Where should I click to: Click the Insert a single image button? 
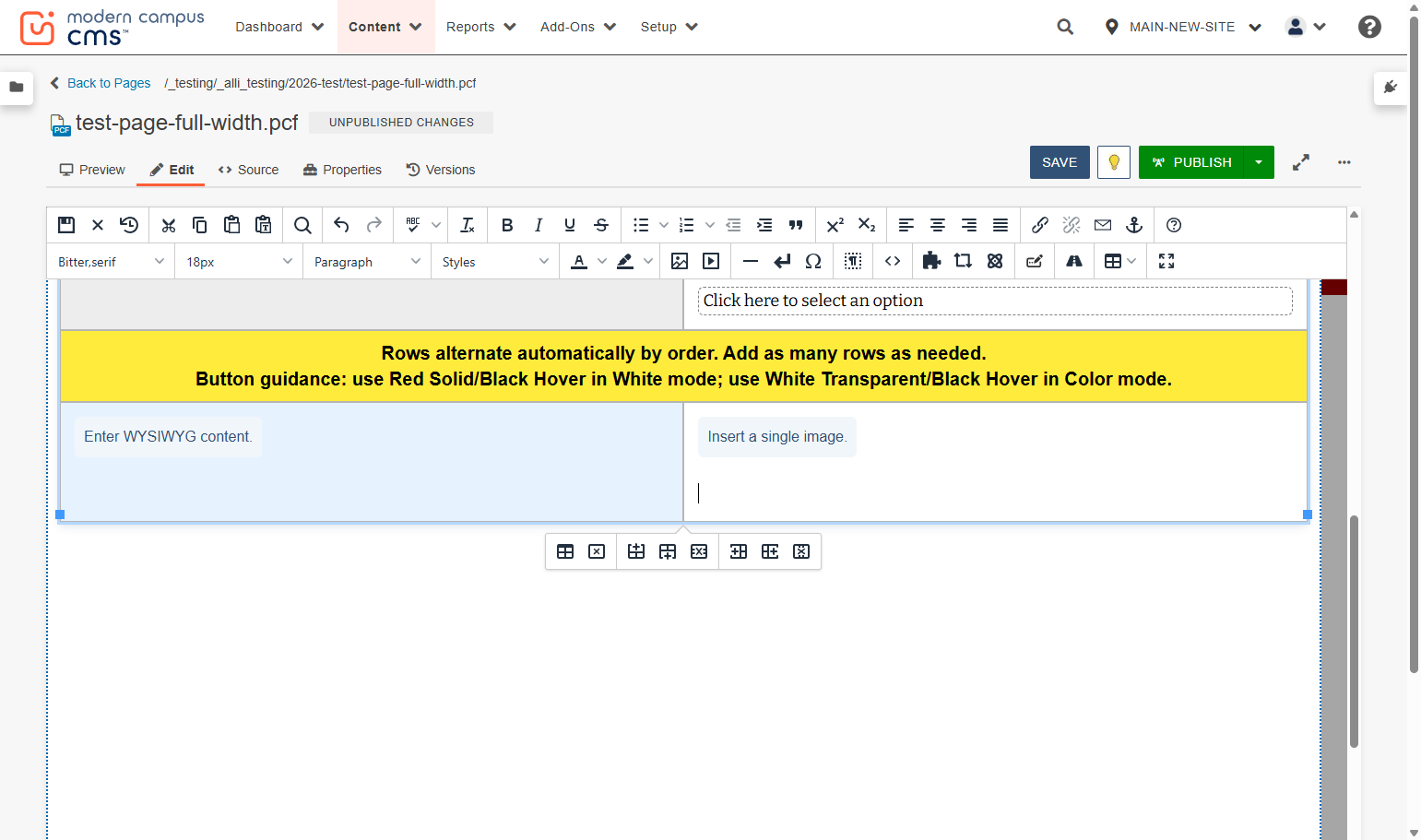click(x=777, y=437)
